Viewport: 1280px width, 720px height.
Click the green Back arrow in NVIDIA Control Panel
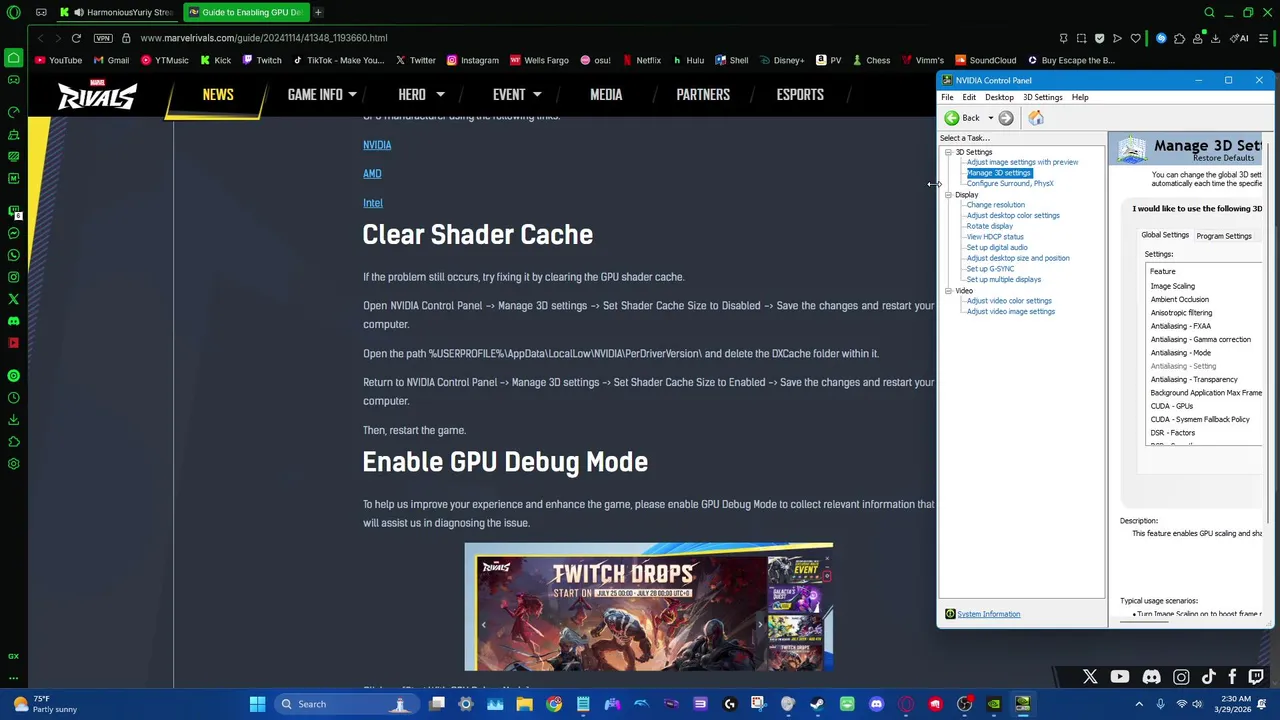coord(952,118)
